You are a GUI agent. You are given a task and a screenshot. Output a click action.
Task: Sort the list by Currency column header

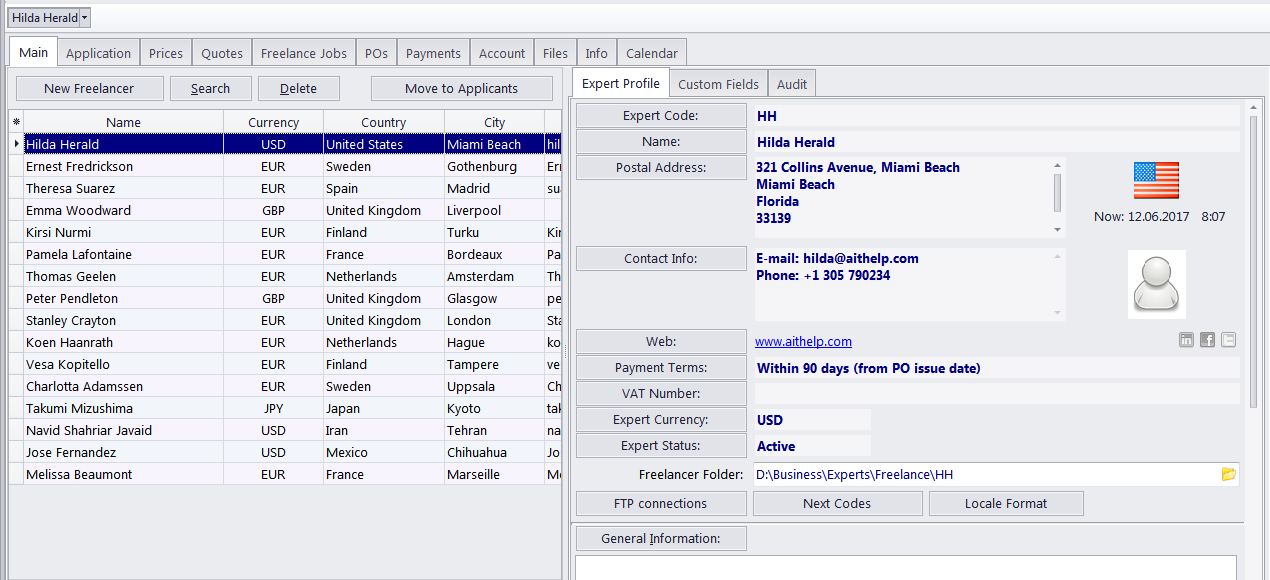pyautogui.click(x=273, y=122)
